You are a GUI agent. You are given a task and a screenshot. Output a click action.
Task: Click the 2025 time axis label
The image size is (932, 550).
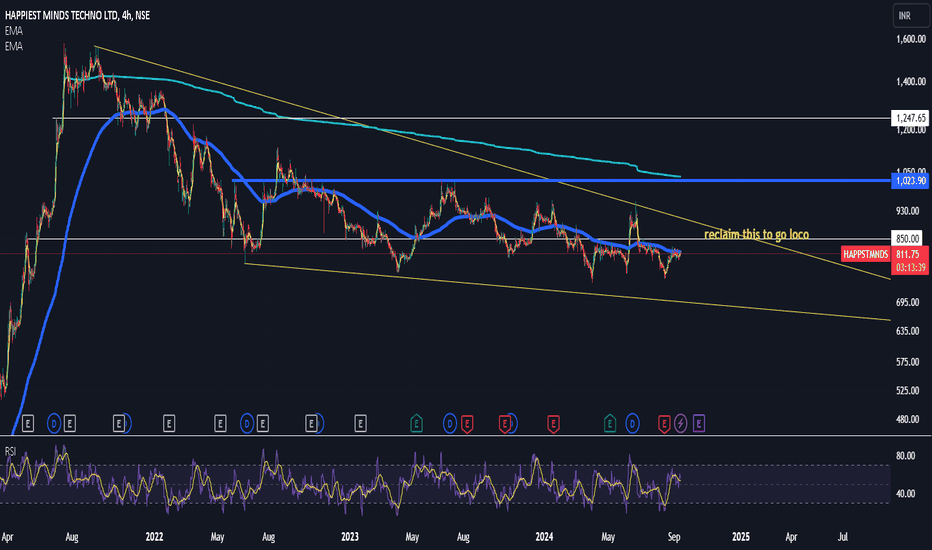[741, 536]
